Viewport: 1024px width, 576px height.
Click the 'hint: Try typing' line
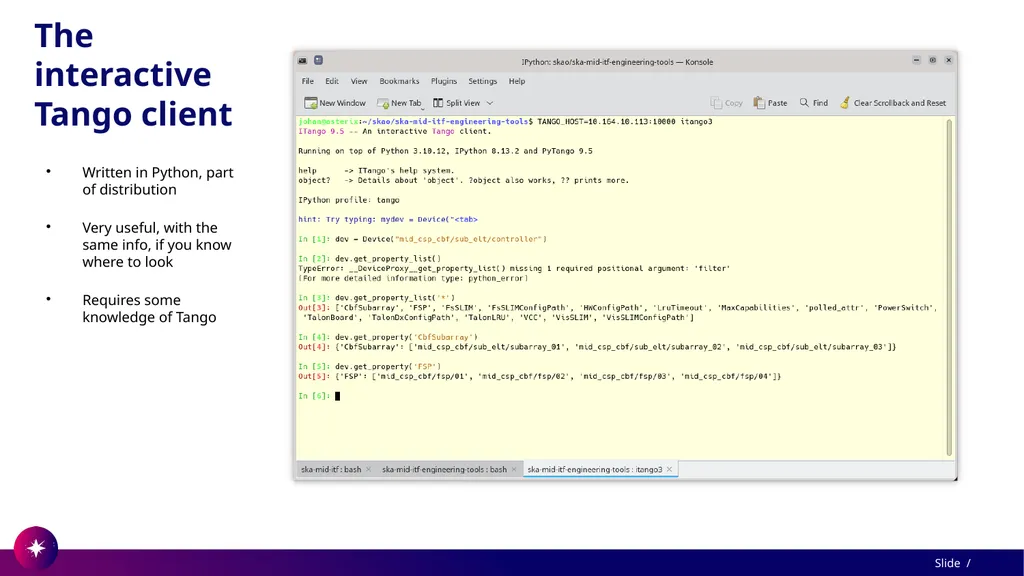click(388, 219)
